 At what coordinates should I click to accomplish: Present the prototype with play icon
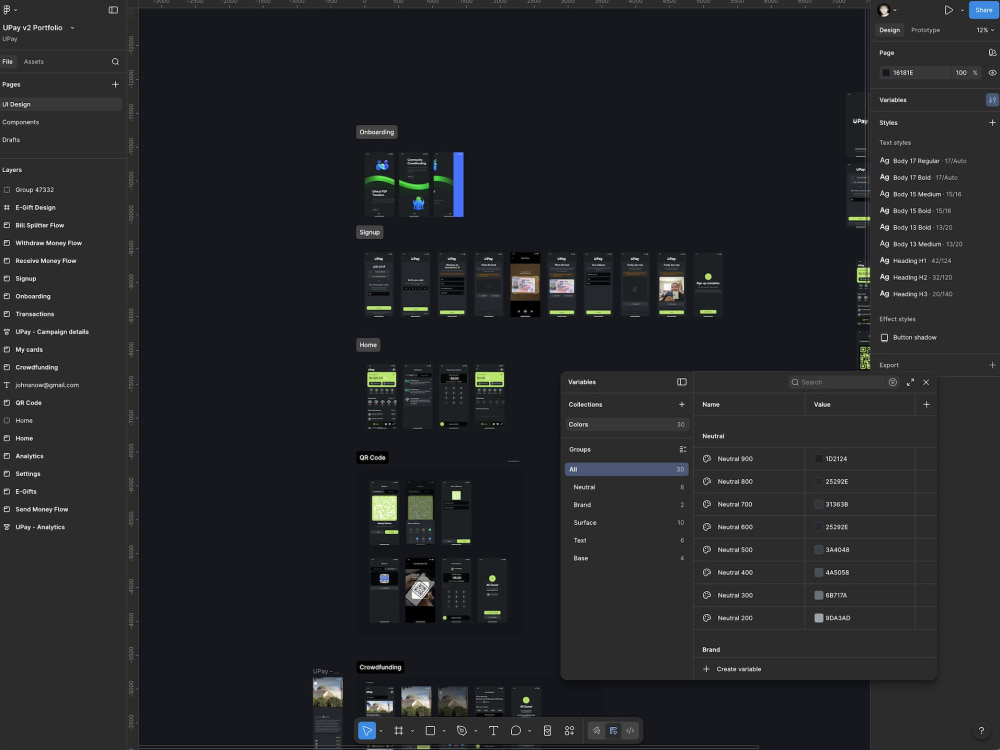948,10
